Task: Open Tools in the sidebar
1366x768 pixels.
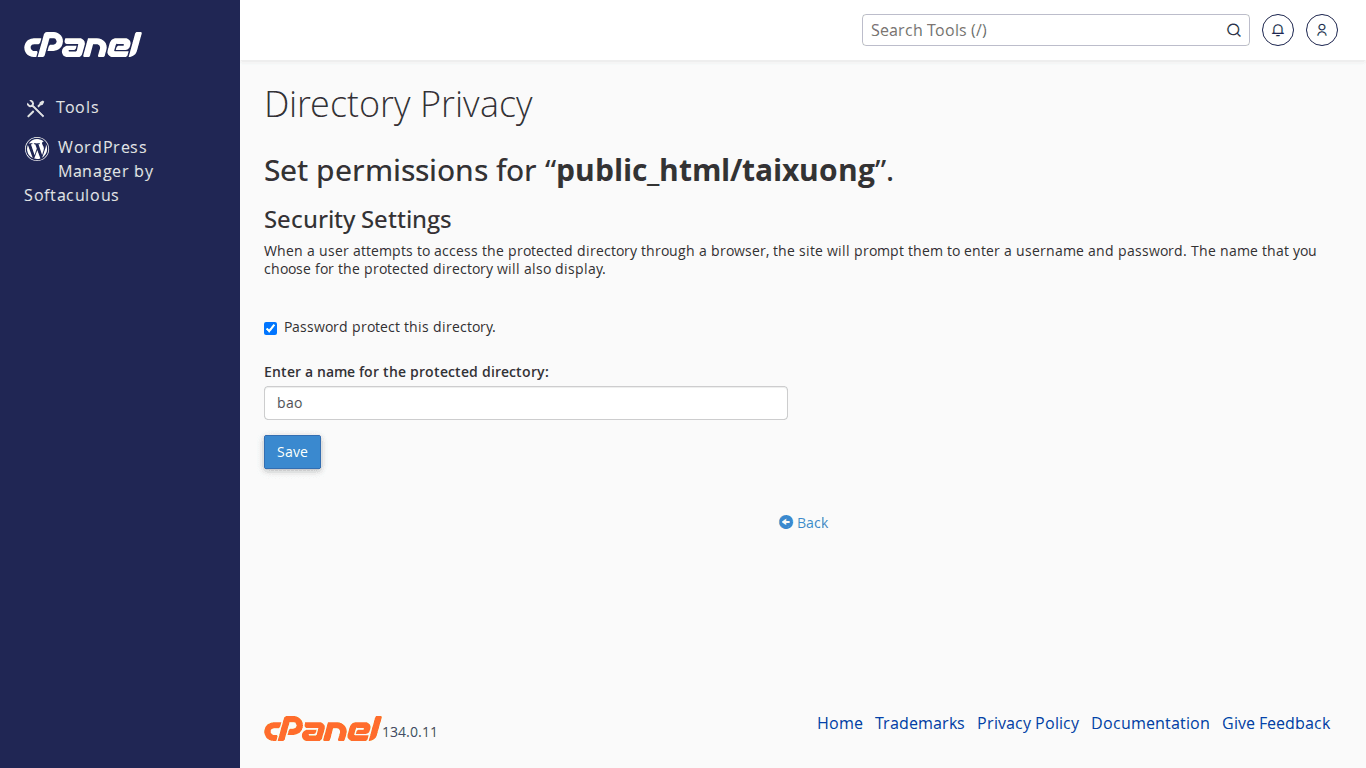Action: [x=77, y=108]
